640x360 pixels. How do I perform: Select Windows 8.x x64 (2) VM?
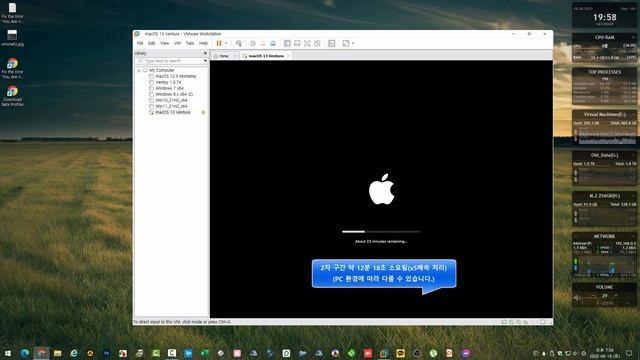(x=174, y=94)
